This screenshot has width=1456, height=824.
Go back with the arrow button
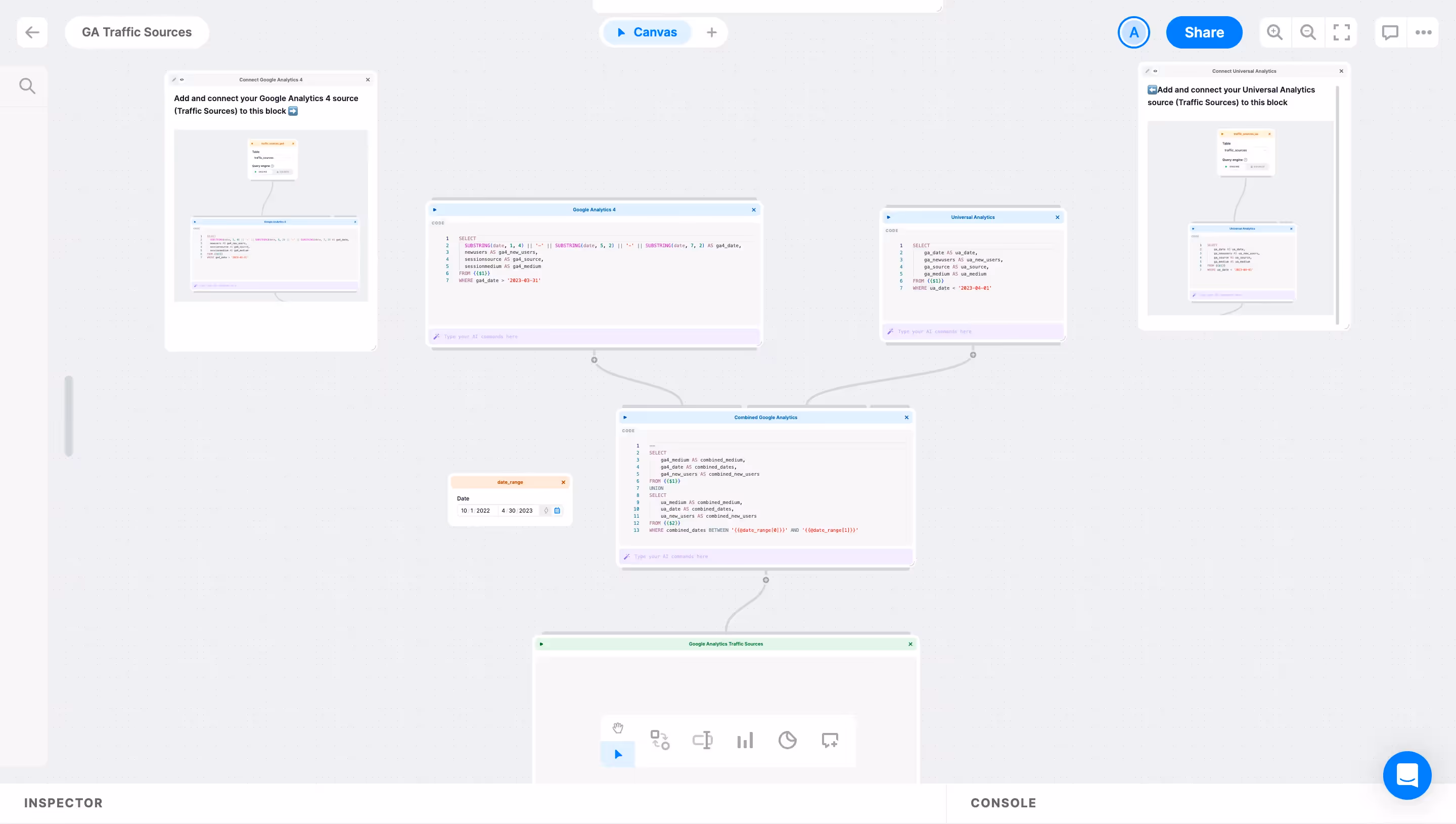click(x=32, y=32)
